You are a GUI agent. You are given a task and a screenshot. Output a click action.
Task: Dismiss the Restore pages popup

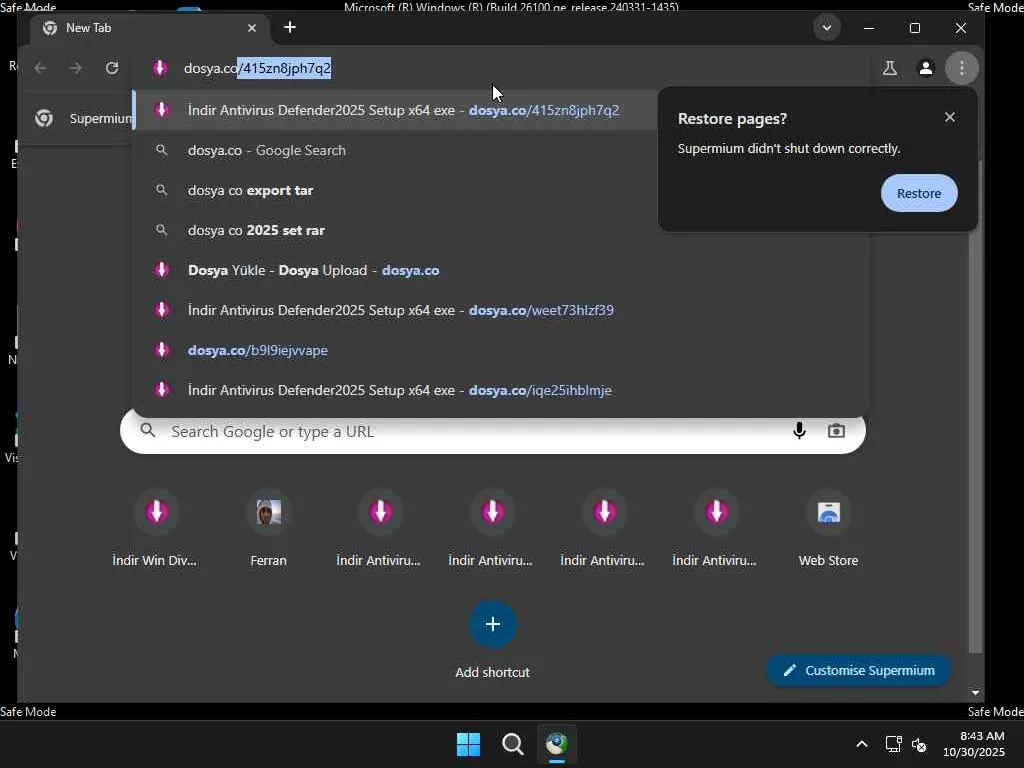(950, 118)
